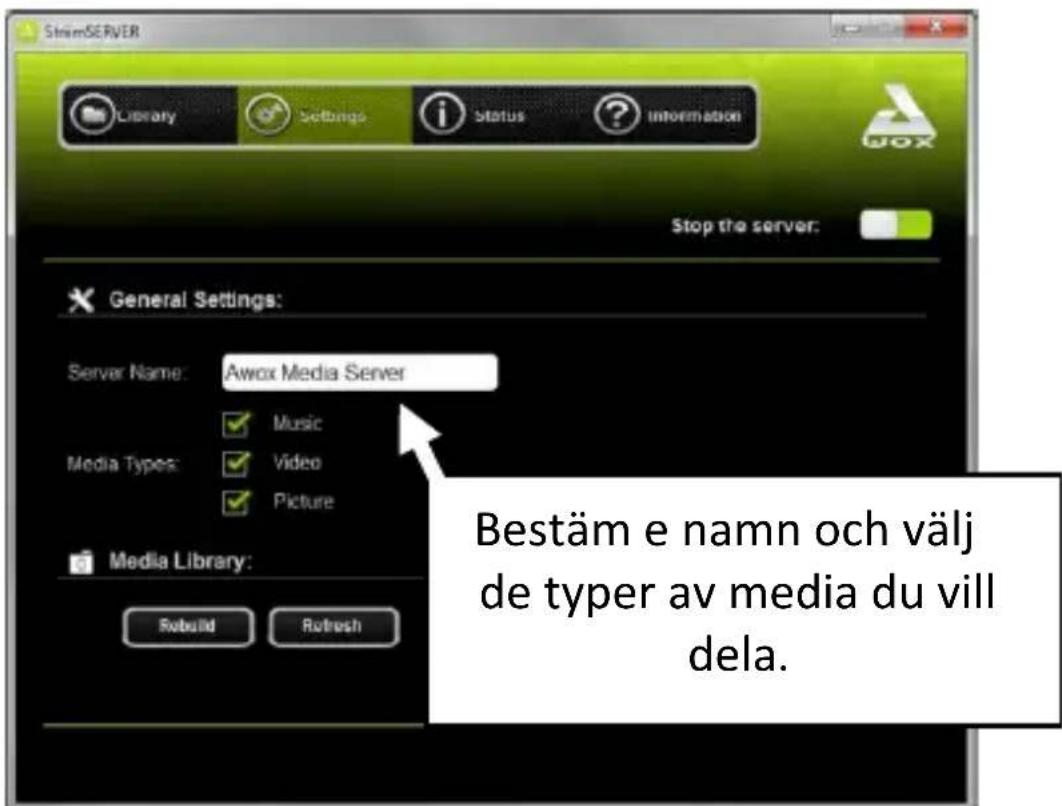
Task: Click the Settings gear icon
Action: coord(268,114)
